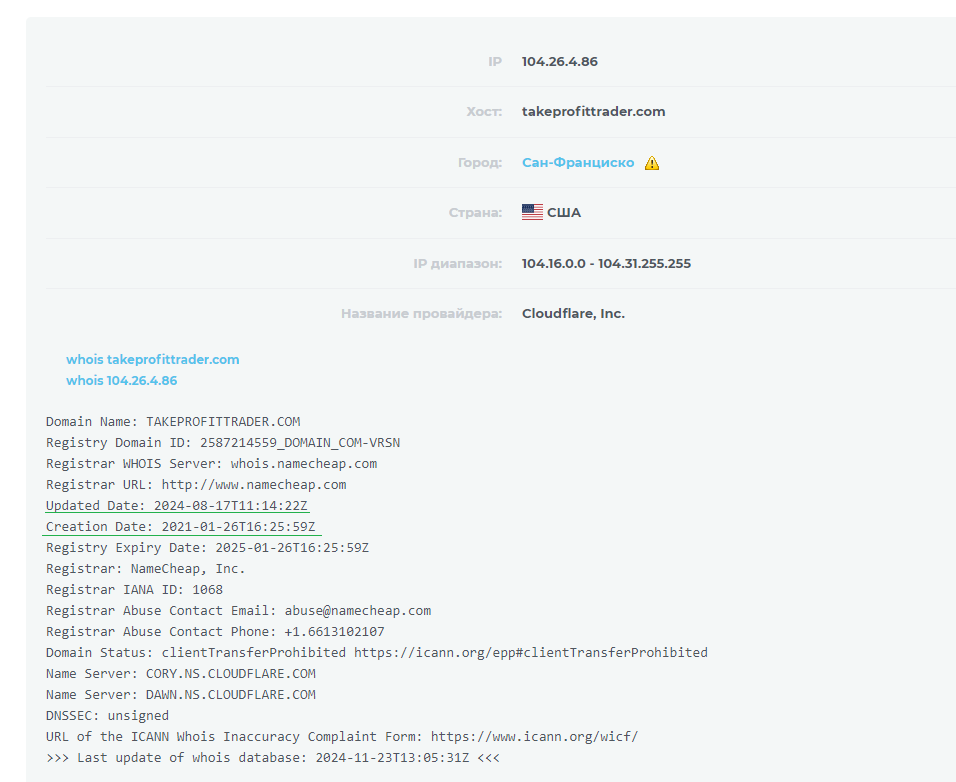Click the Registrar Abuse Contact Phone number
The image size is (956, 782).
tap(334, 631)
